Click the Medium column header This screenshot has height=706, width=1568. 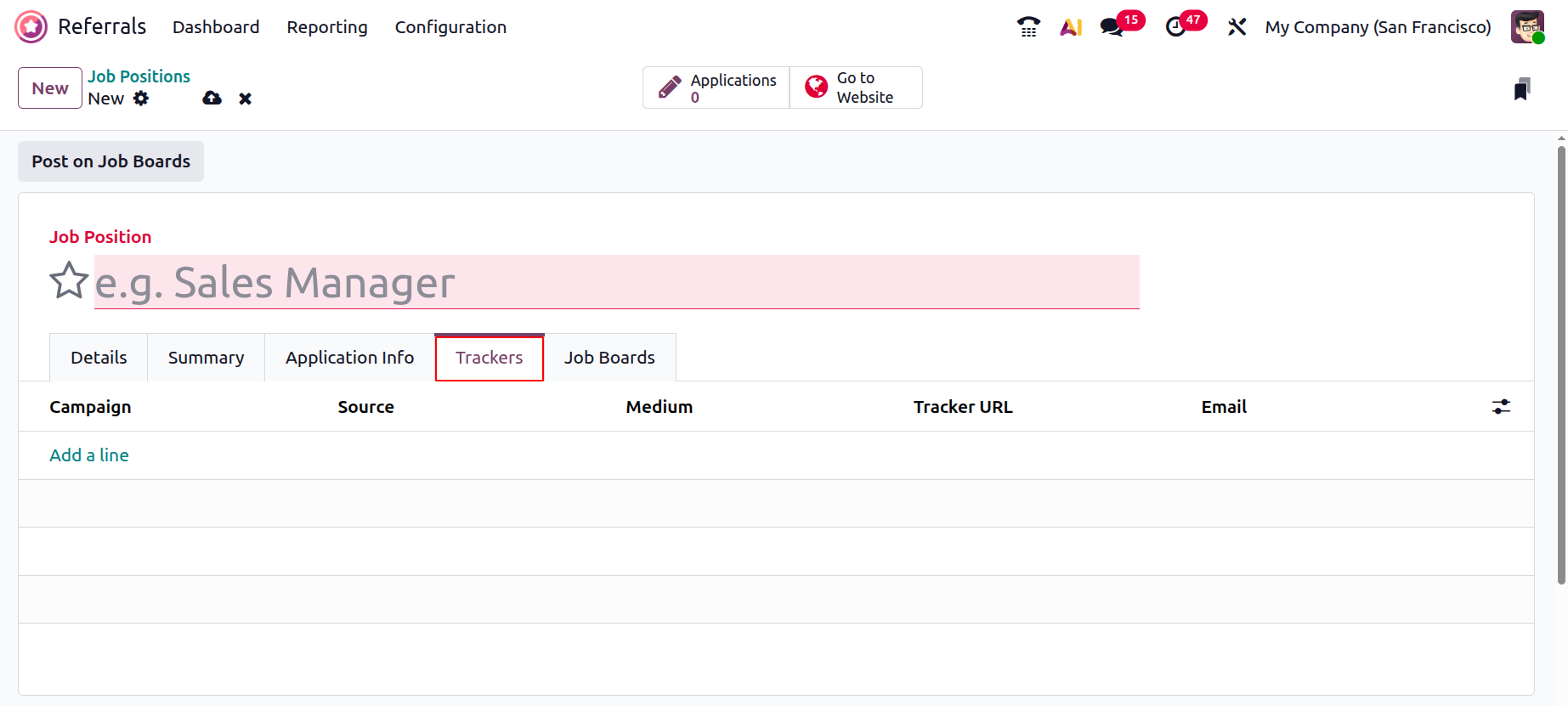click(x=659, y=407)
